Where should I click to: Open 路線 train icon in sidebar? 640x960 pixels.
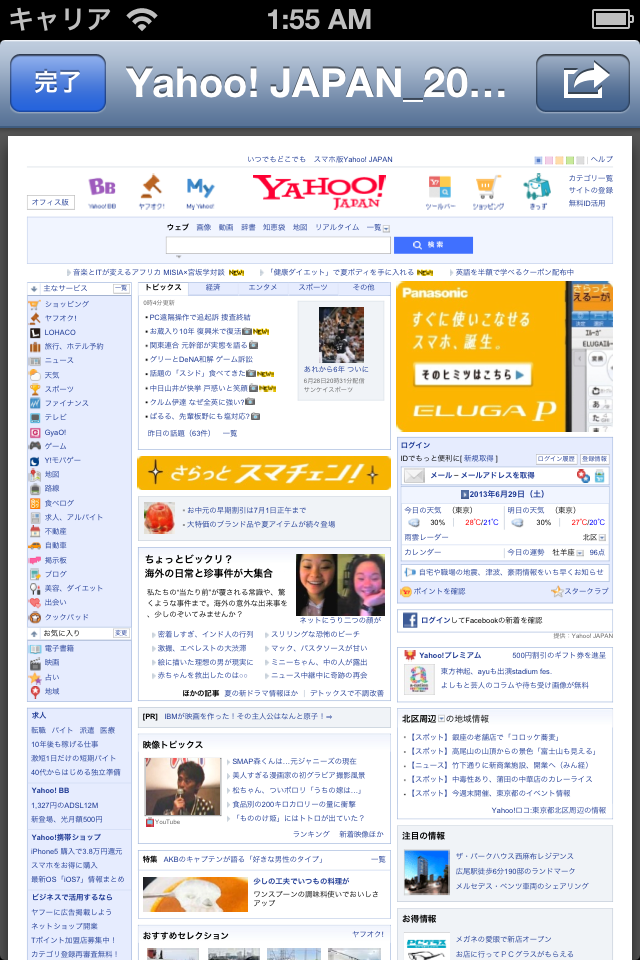pos(36,489)
